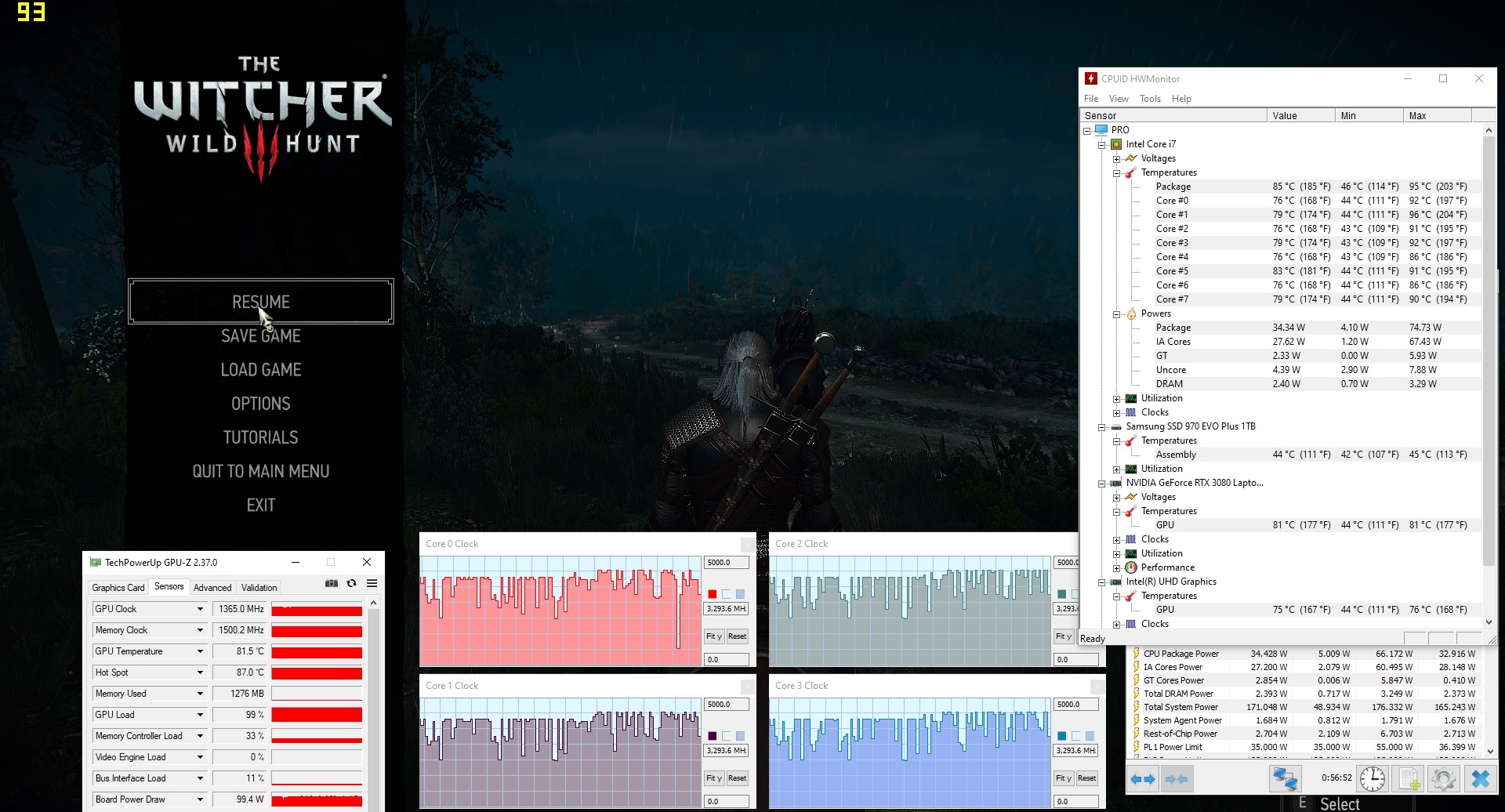Click the GPU-Z refresh icon
1505x812 pixels.
pyautogui.click(x=352, y=584)
